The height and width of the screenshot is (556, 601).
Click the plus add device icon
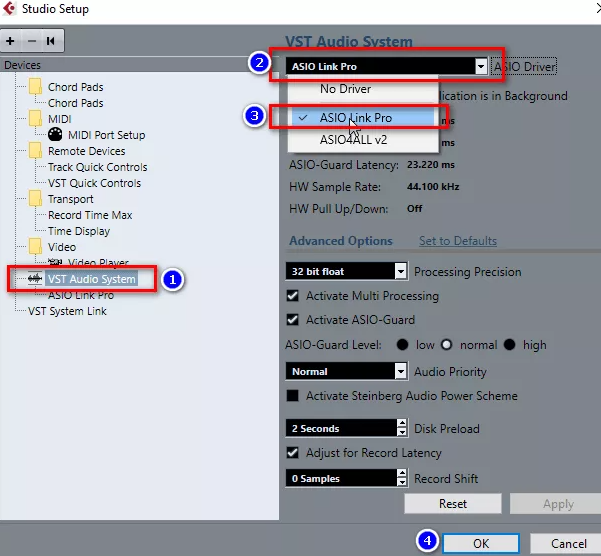click(x=11, y=41)
